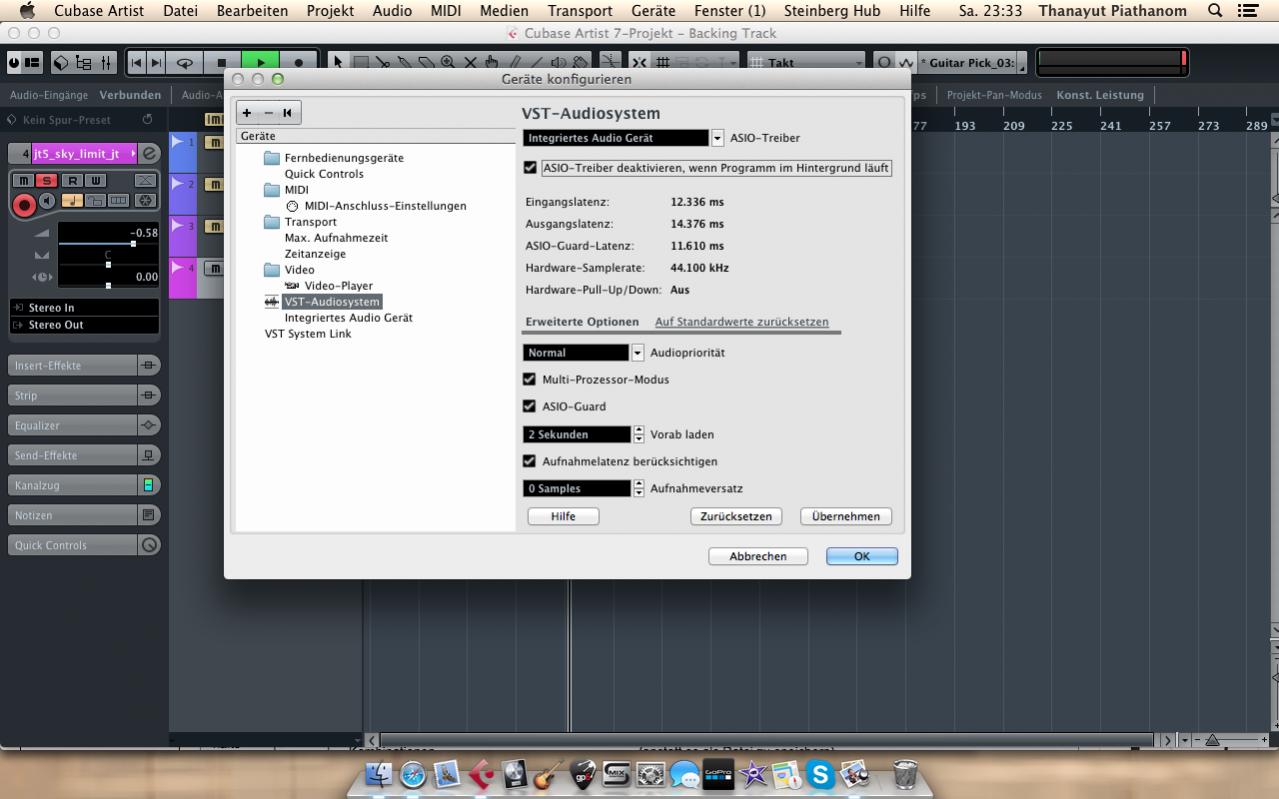
Task: Click the Add device plus icon
Action: pyautogui.click(x=247, y=113)
